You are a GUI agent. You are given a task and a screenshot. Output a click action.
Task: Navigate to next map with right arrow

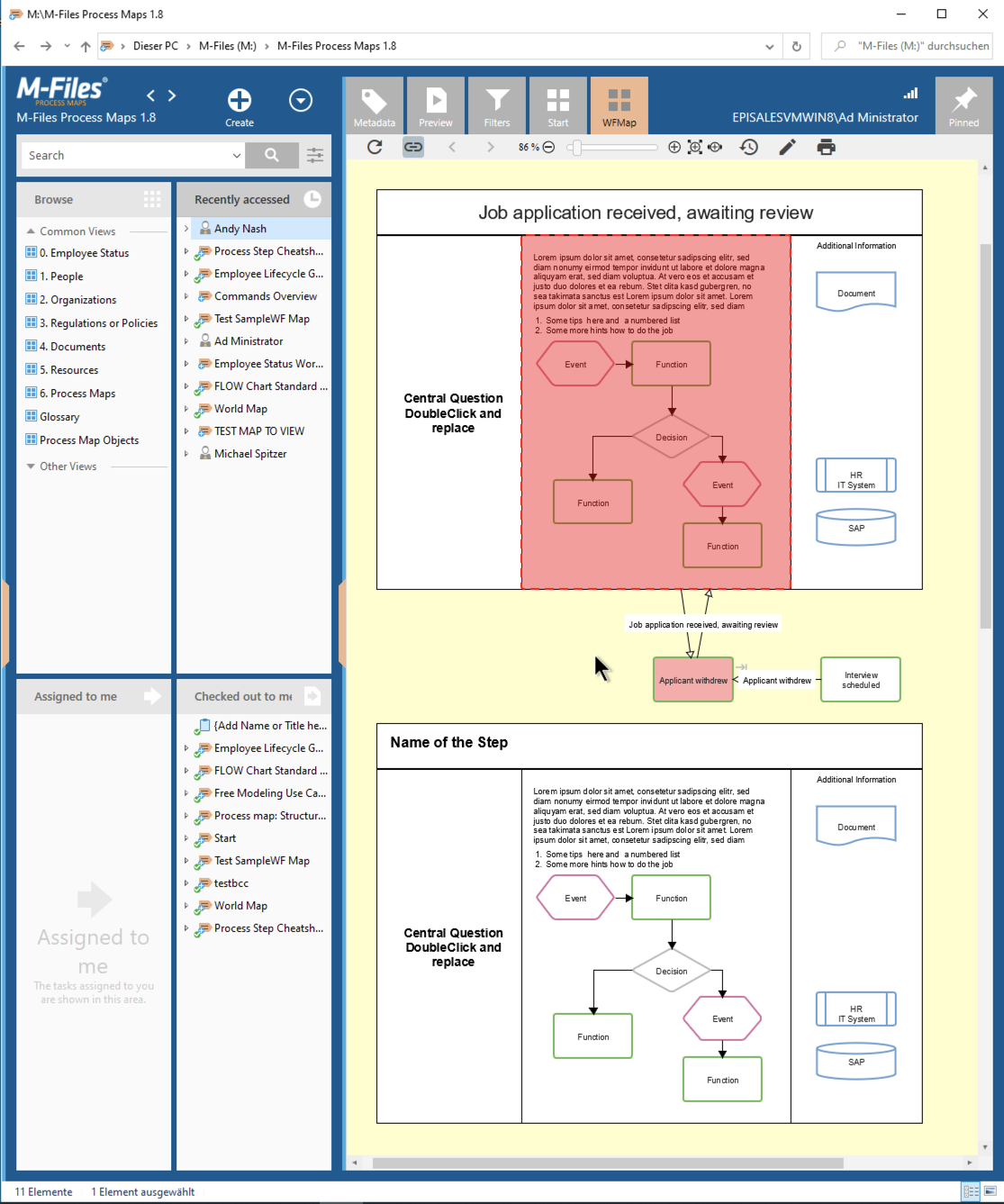point(491,147)
